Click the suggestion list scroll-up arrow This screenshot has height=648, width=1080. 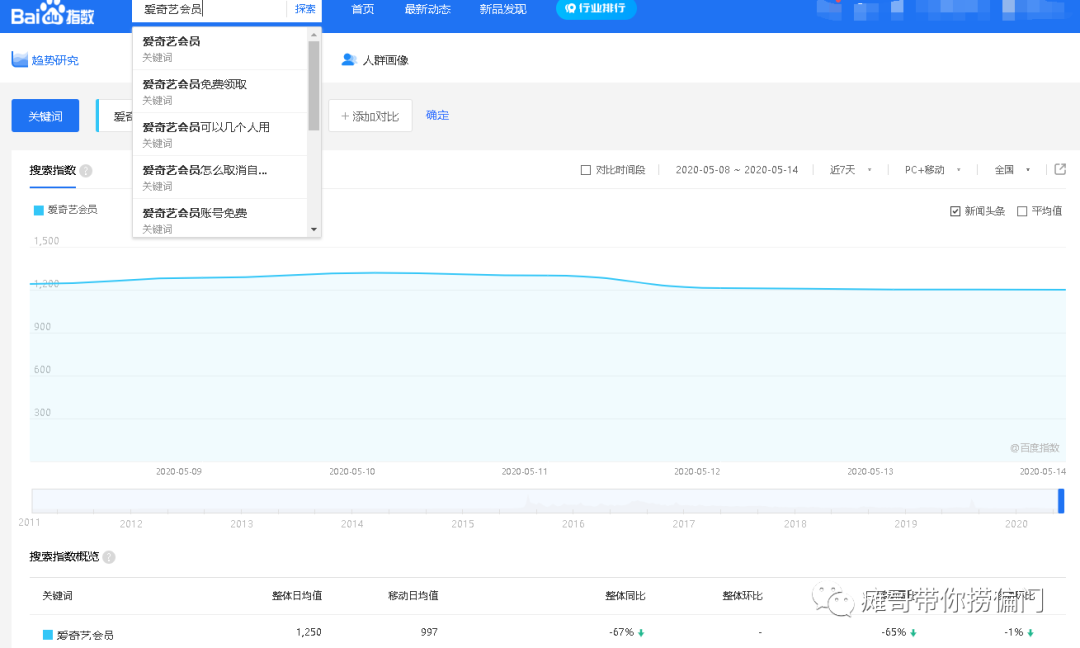pos(314,34)
